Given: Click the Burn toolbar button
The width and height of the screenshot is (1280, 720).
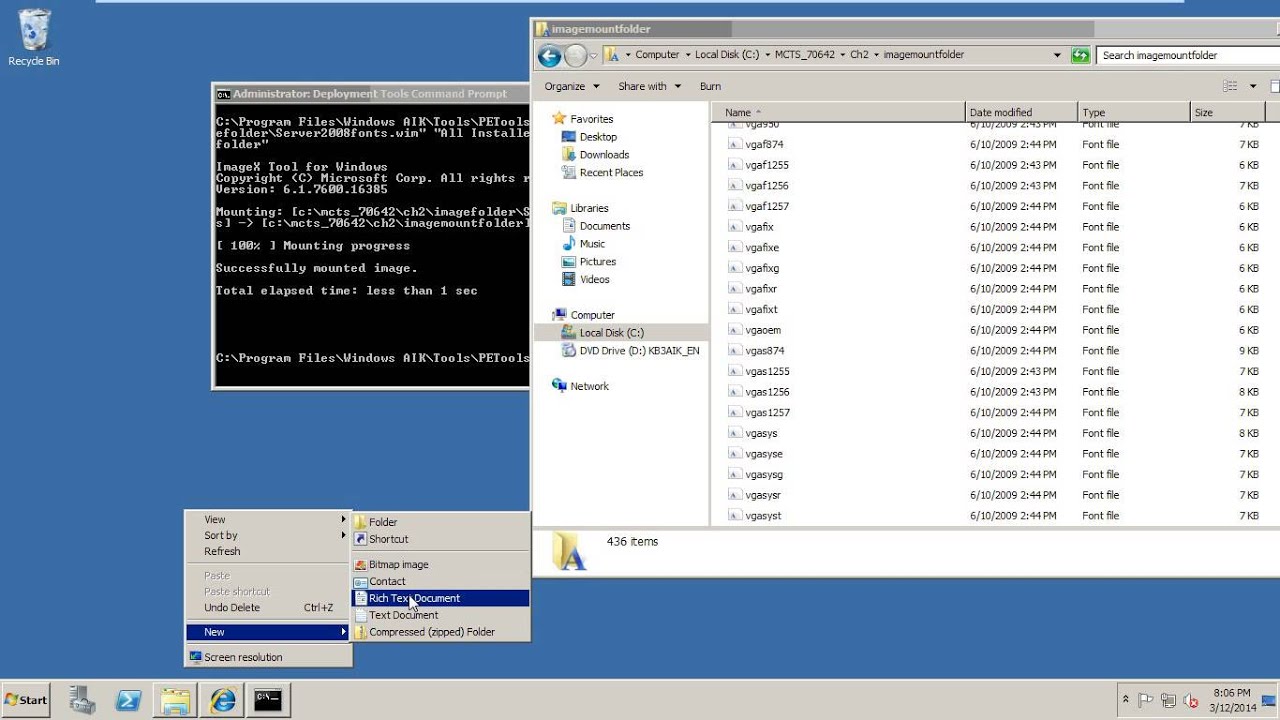Looking at the screenshot, I should pyautogui.click(x=710, y=86).
